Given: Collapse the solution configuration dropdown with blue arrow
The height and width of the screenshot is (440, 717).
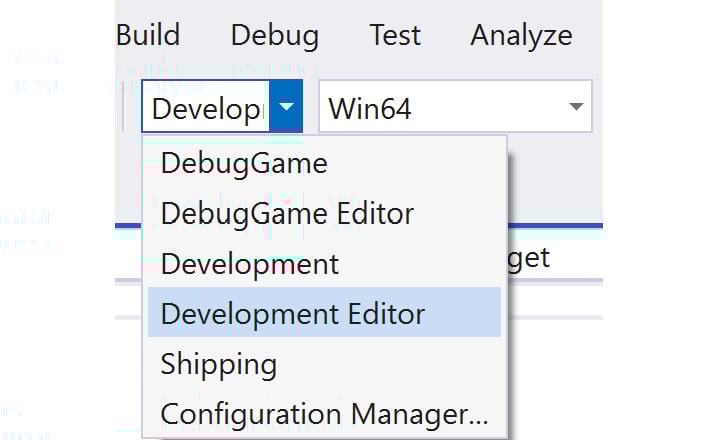Looking at the screenshot, I should click(286, 106).
